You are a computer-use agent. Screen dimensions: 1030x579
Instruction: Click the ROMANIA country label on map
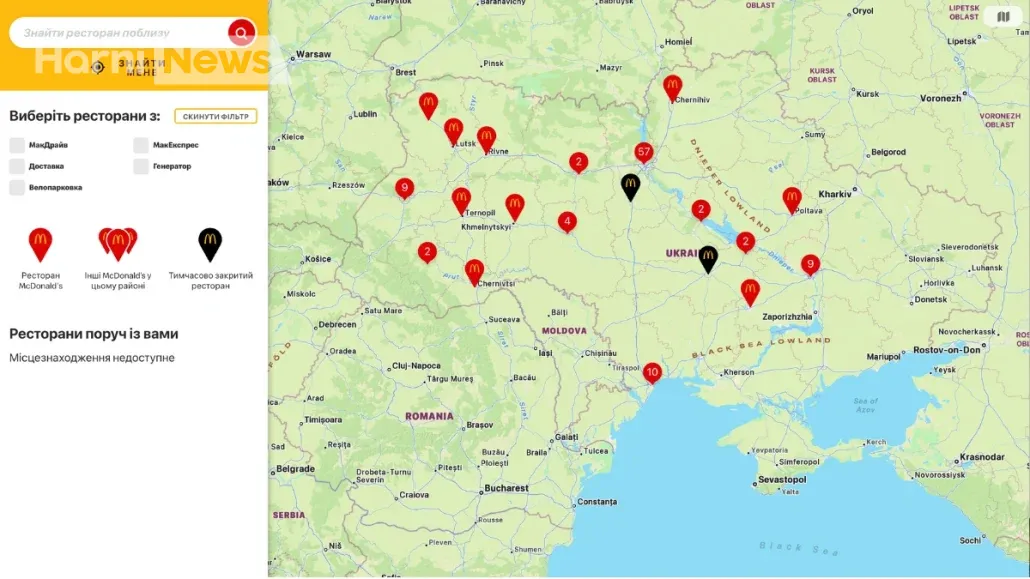click(429, 416)
